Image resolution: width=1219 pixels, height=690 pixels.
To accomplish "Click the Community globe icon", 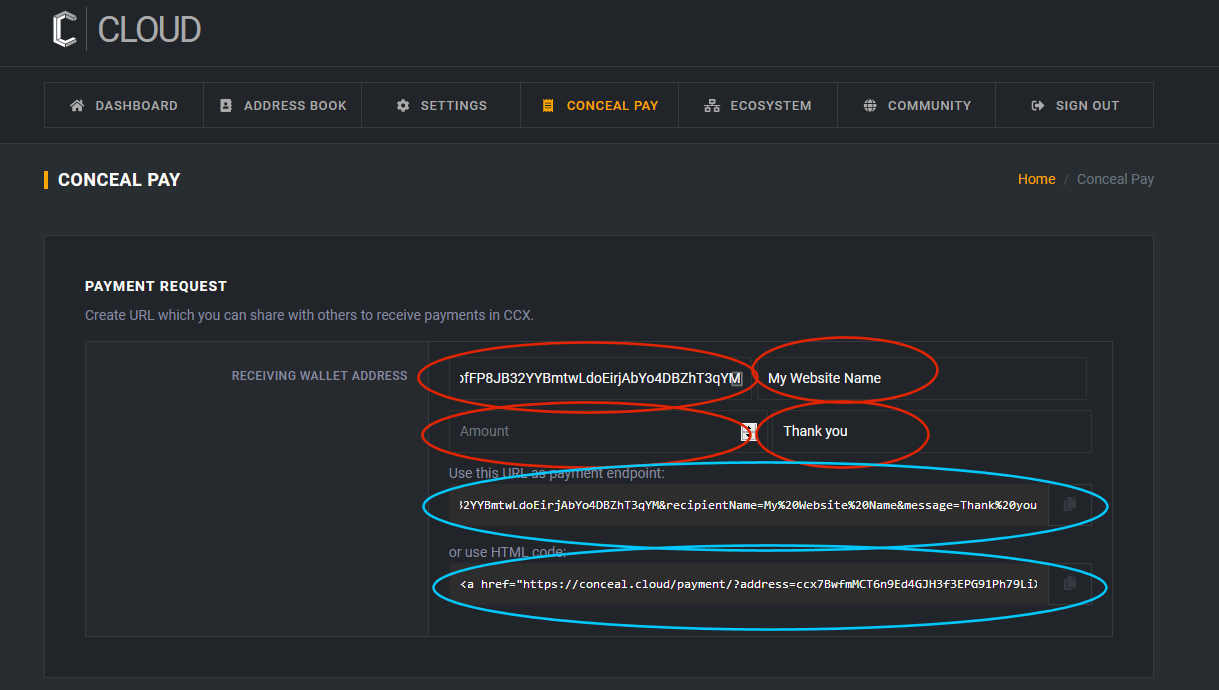I will click(x=870, y=105).
